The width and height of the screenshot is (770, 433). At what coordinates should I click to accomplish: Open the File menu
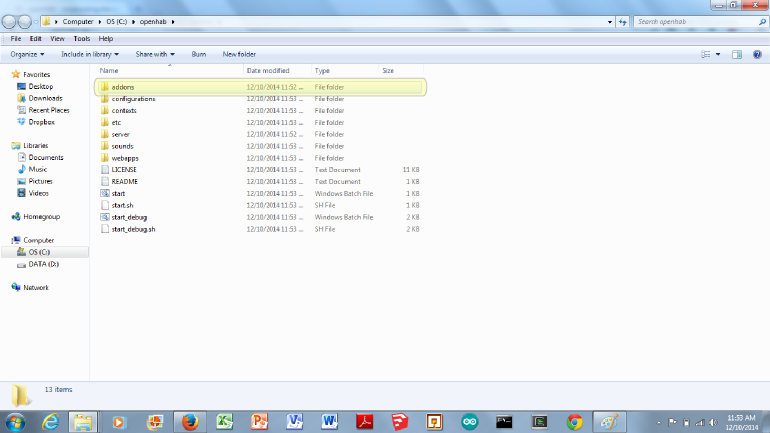[16, 39]
